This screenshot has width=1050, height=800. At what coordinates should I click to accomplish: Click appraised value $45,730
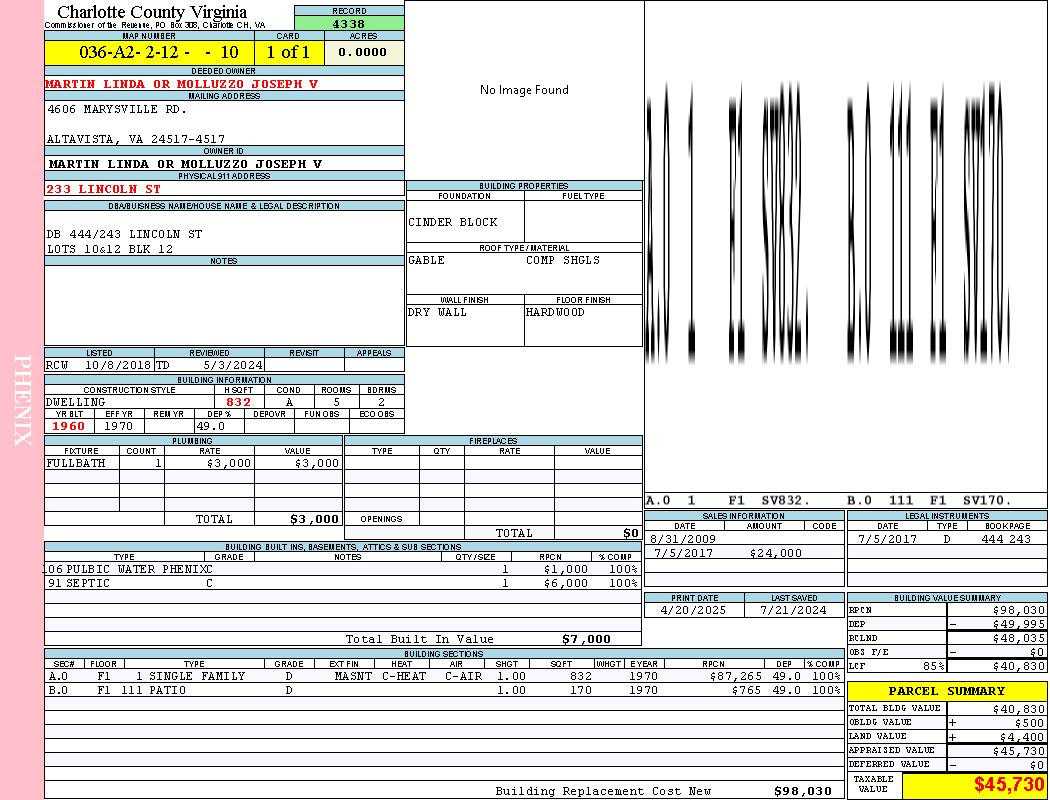1019,751
